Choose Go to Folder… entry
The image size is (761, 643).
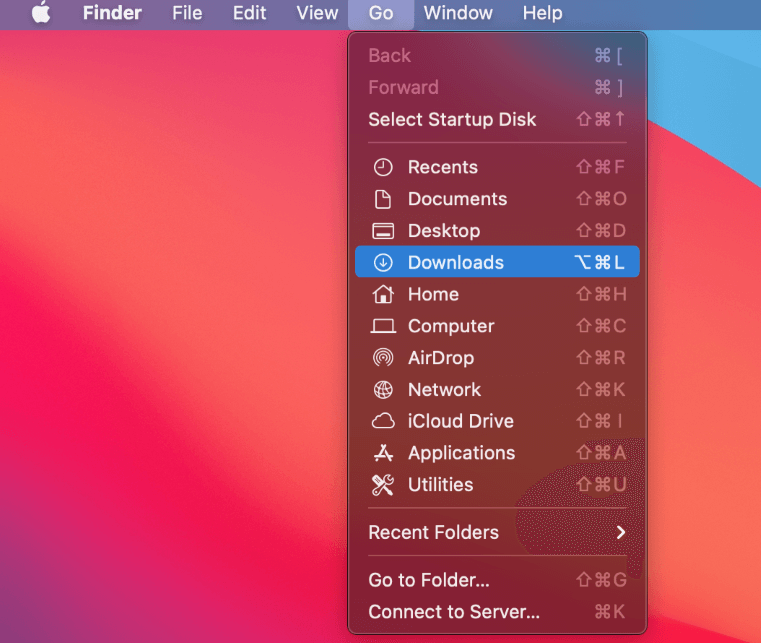(x=497, y=580)
